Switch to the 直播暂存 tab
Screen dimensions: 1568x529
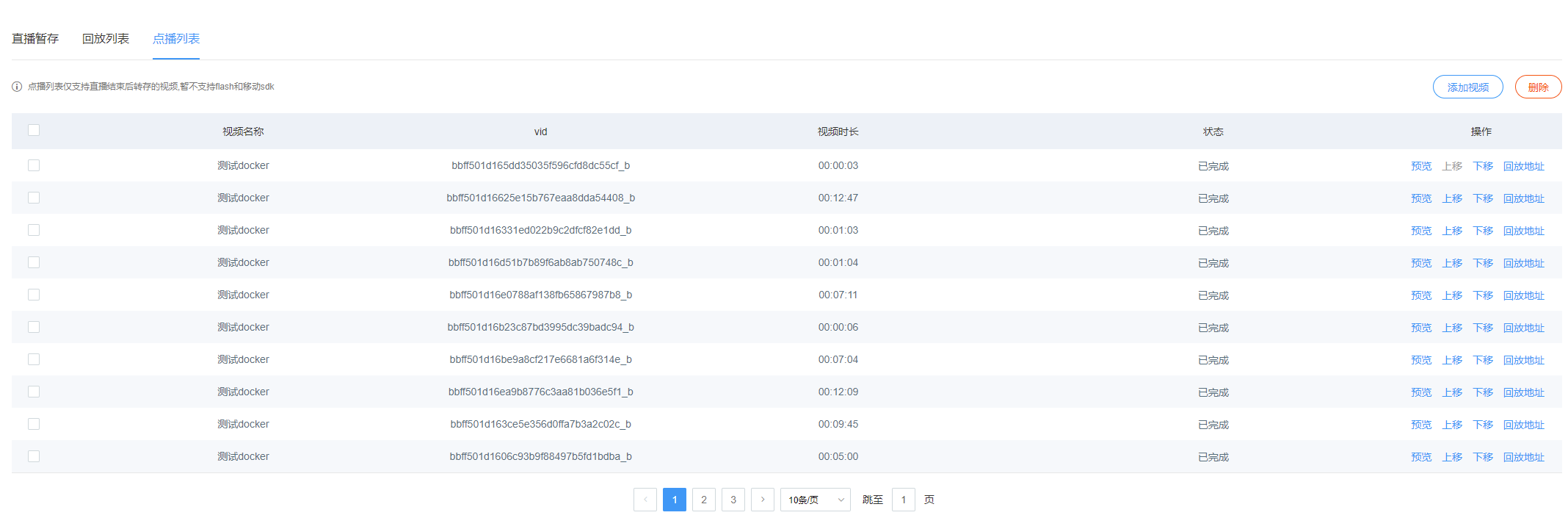coord(35,39)
